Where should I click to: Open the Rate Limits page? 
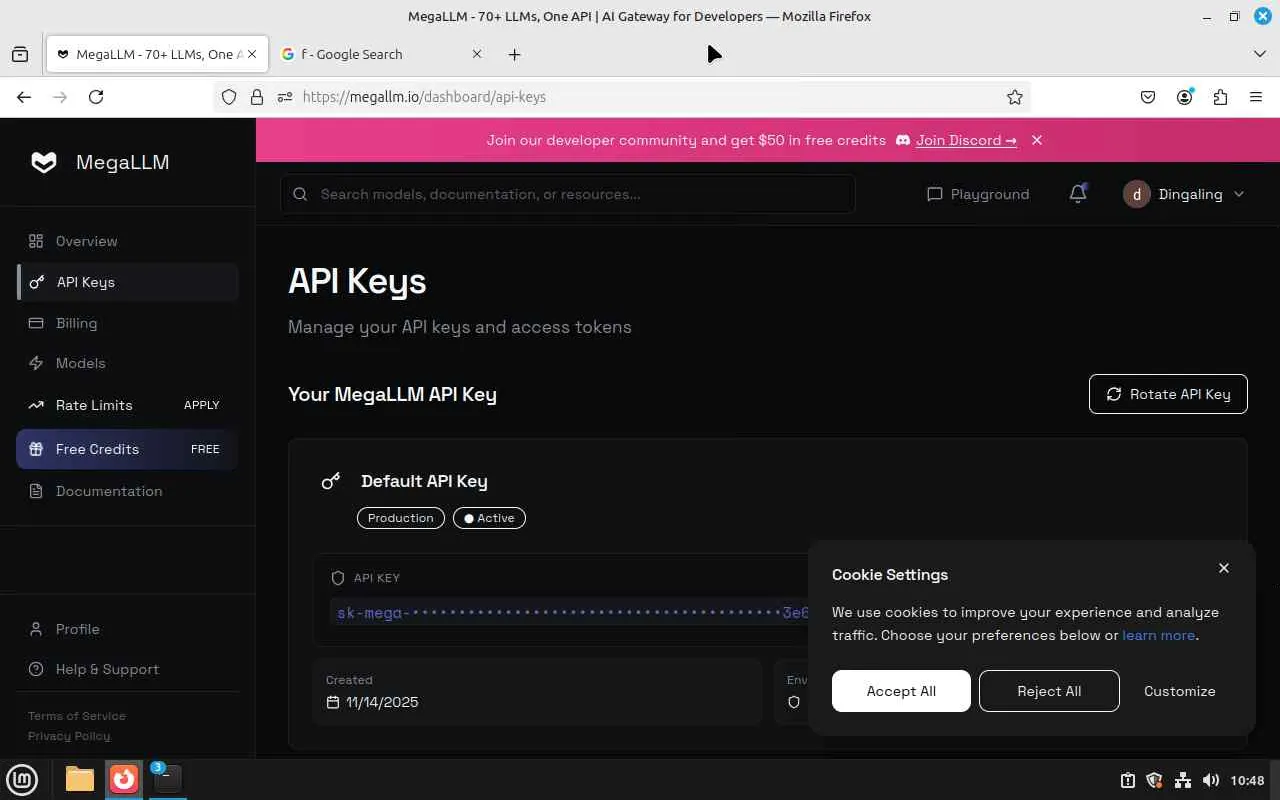click(127, 405)
